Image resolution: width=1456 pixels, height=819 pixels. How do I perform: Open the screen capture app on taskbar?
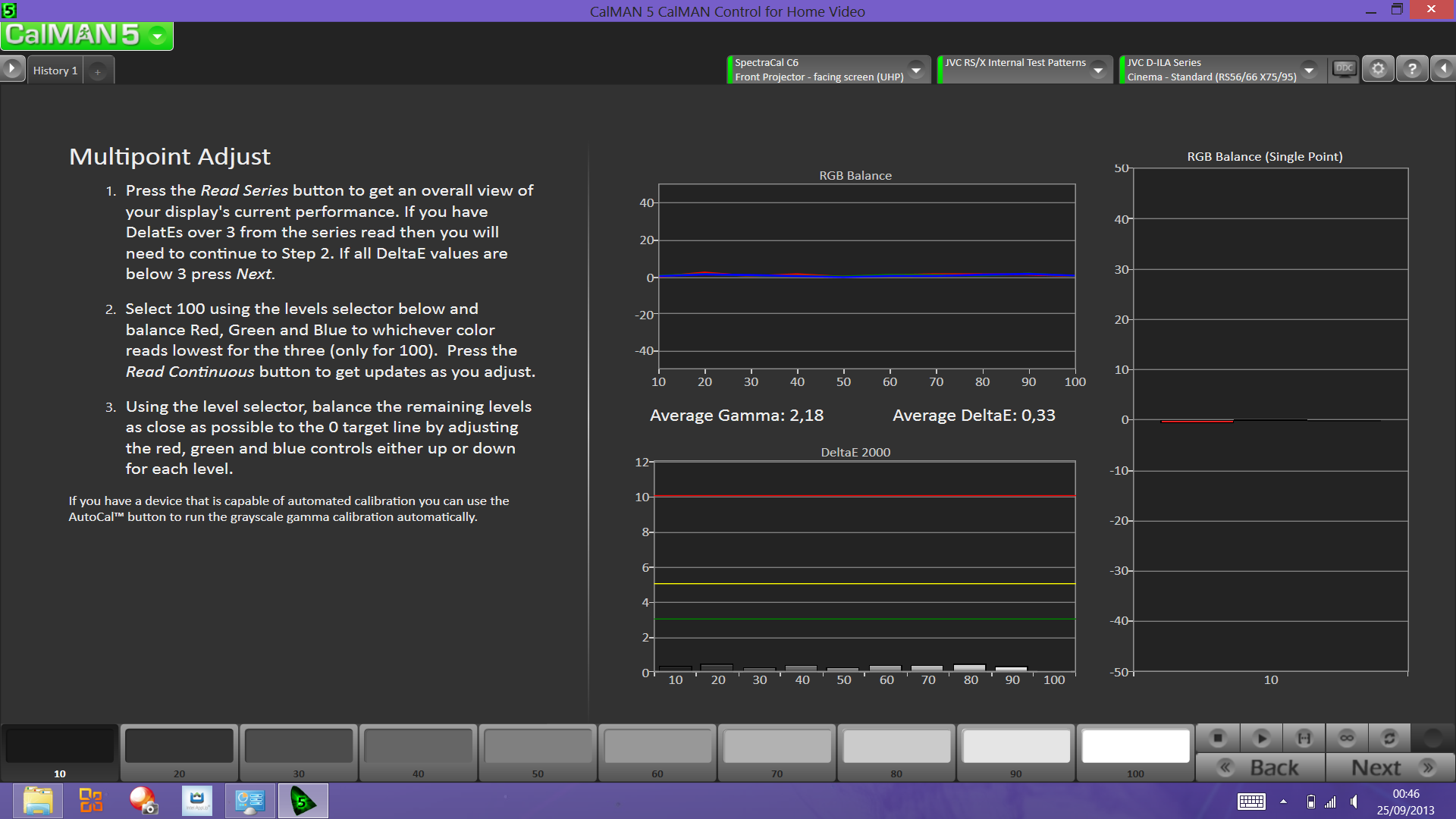pos(143,801)
